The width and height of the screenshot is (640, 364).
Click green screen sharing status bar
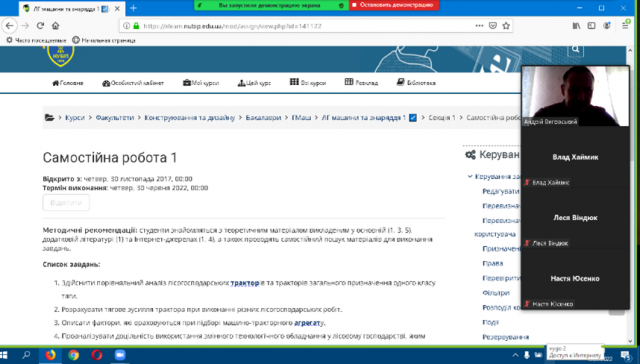pos(271,5)
